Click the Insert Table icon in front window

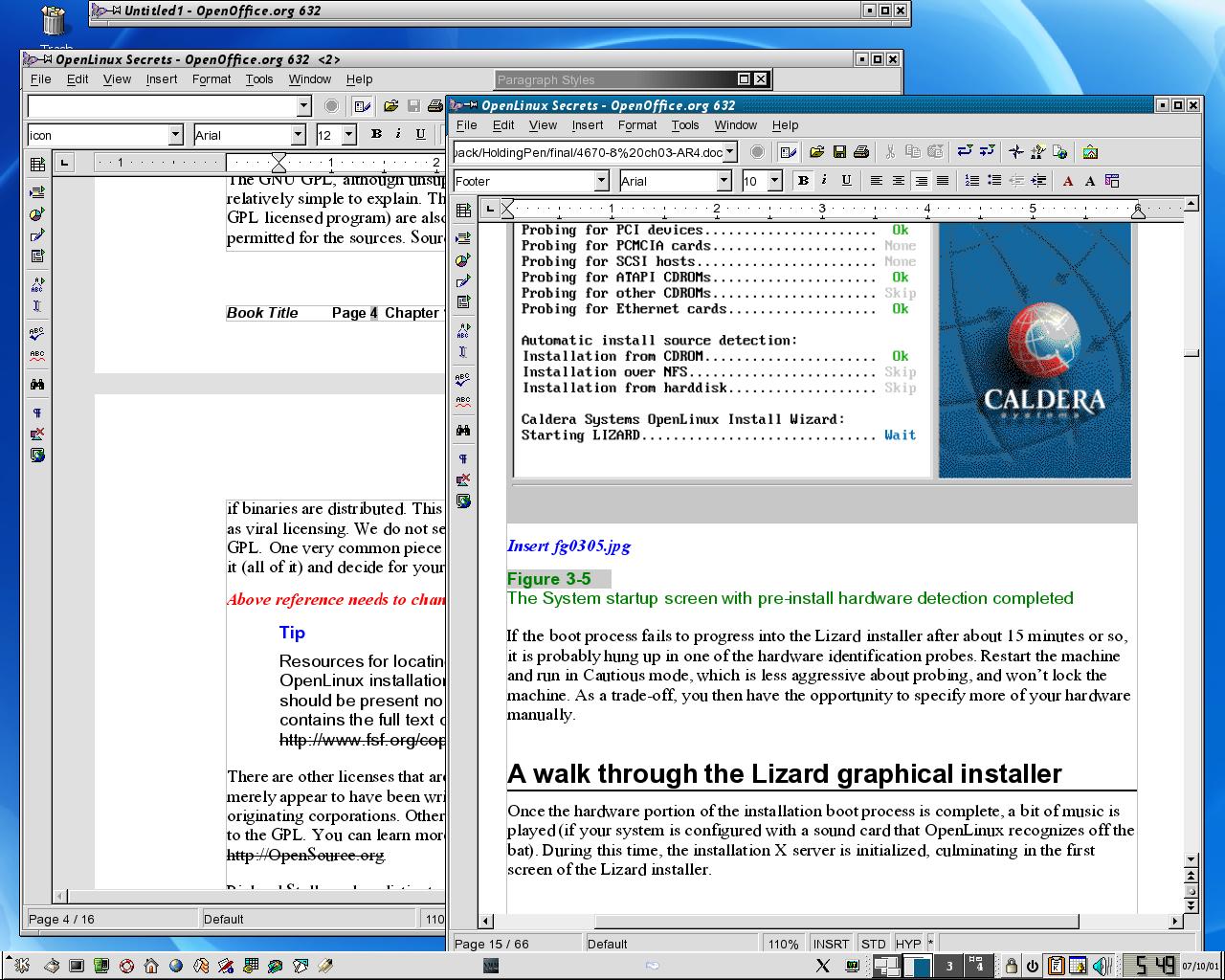click(463, 211)
